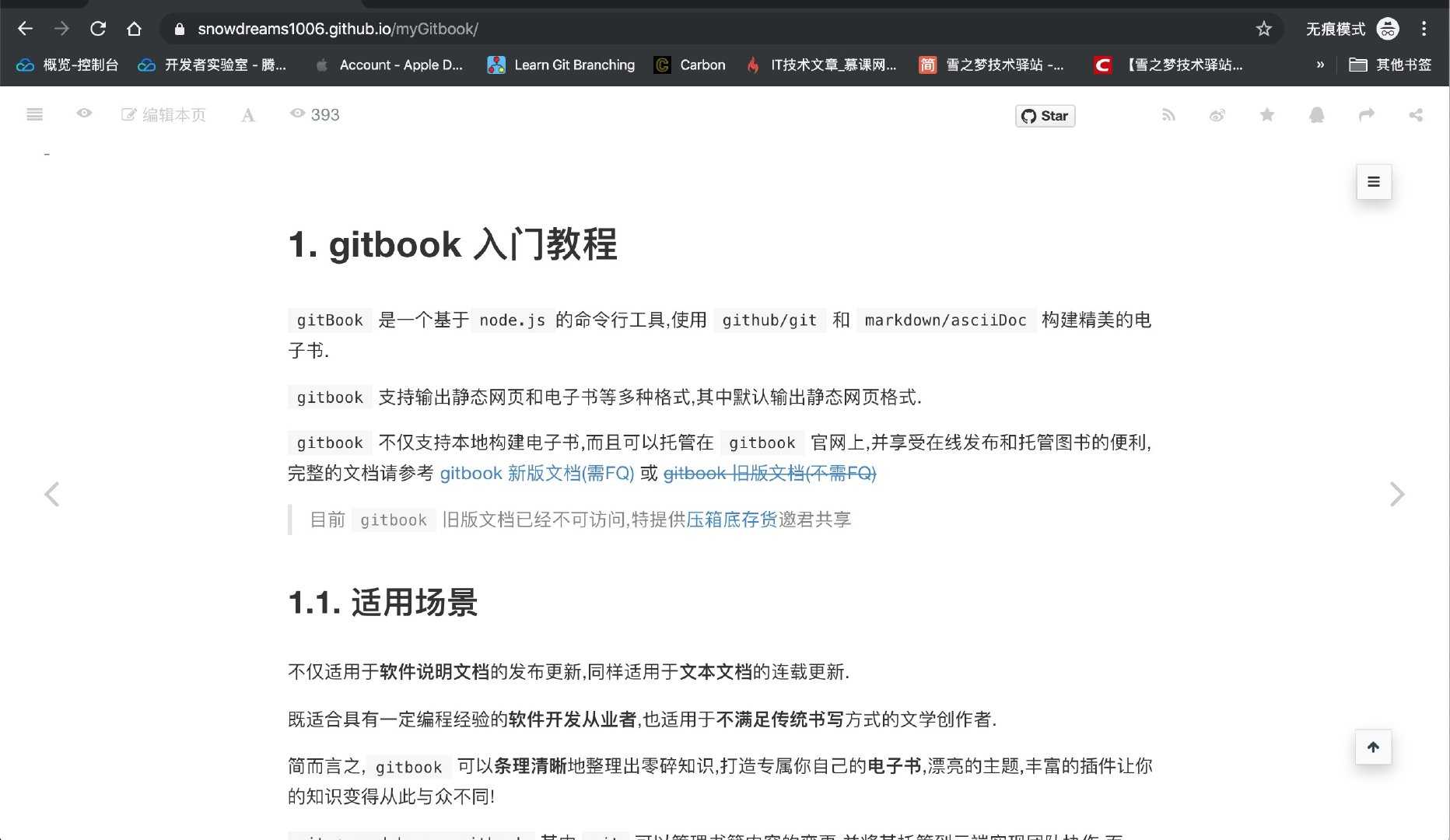This screenshot has height=840, width=1450.
Task: Open bookmarks overflow with double chevron
Action: (1320, 65)
